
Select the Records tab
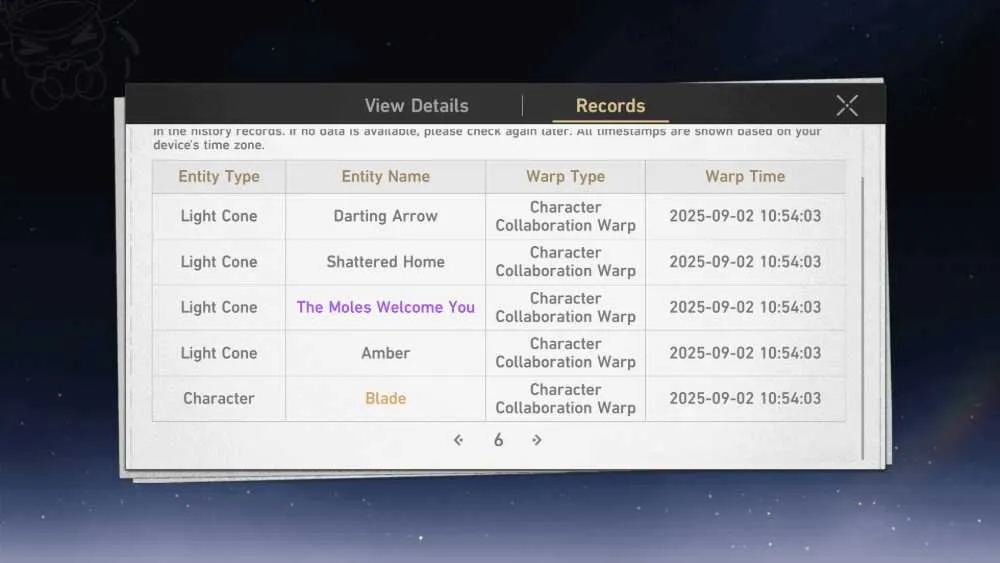(x=610, y=106)
